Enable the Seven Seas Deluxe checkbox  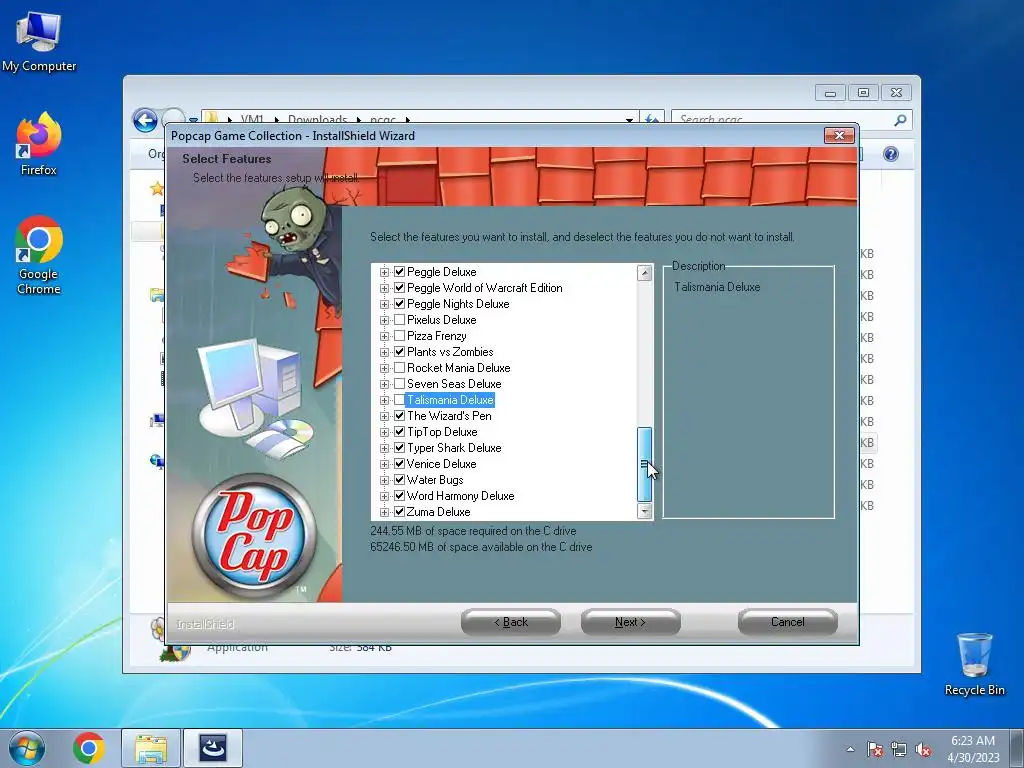tap(400, 383)
